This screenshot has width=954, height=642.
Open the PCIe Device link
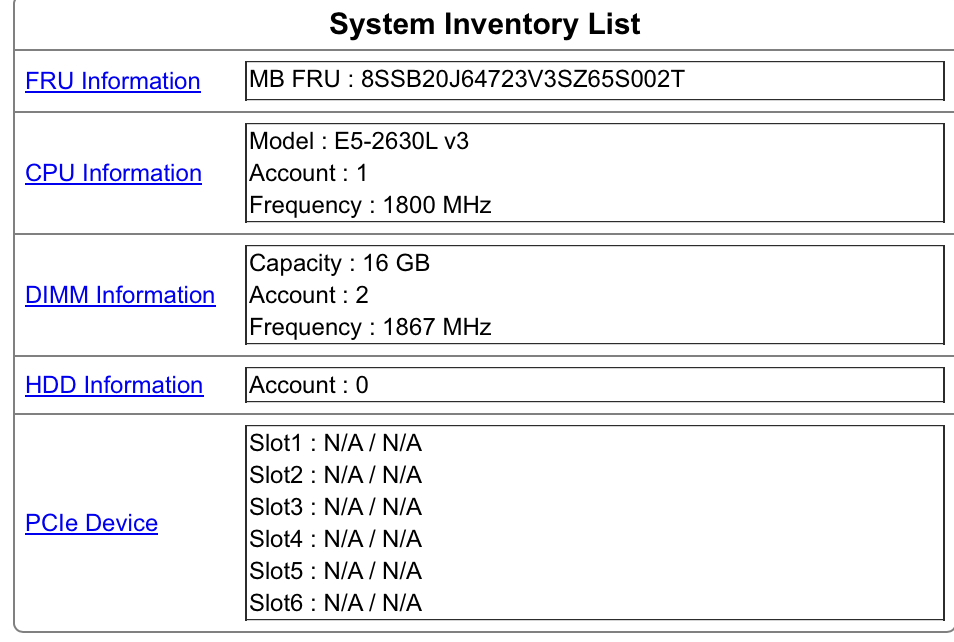tap(91, 523)
